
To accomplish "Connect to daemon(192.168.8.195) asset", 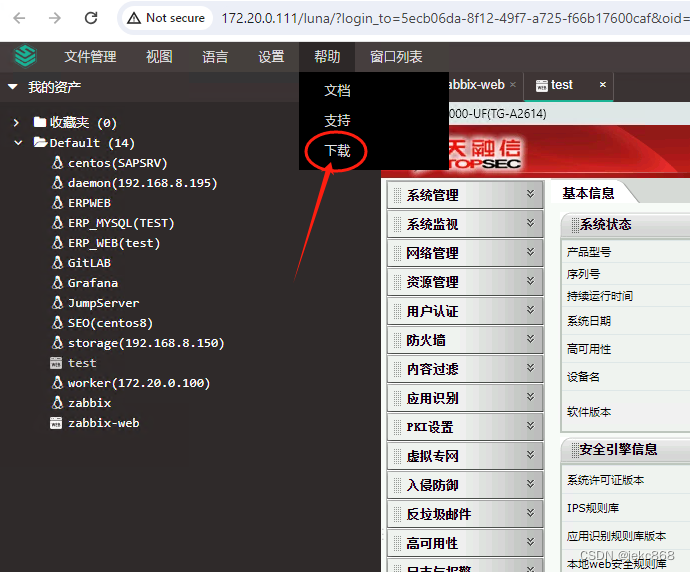I will pos(143,183).
